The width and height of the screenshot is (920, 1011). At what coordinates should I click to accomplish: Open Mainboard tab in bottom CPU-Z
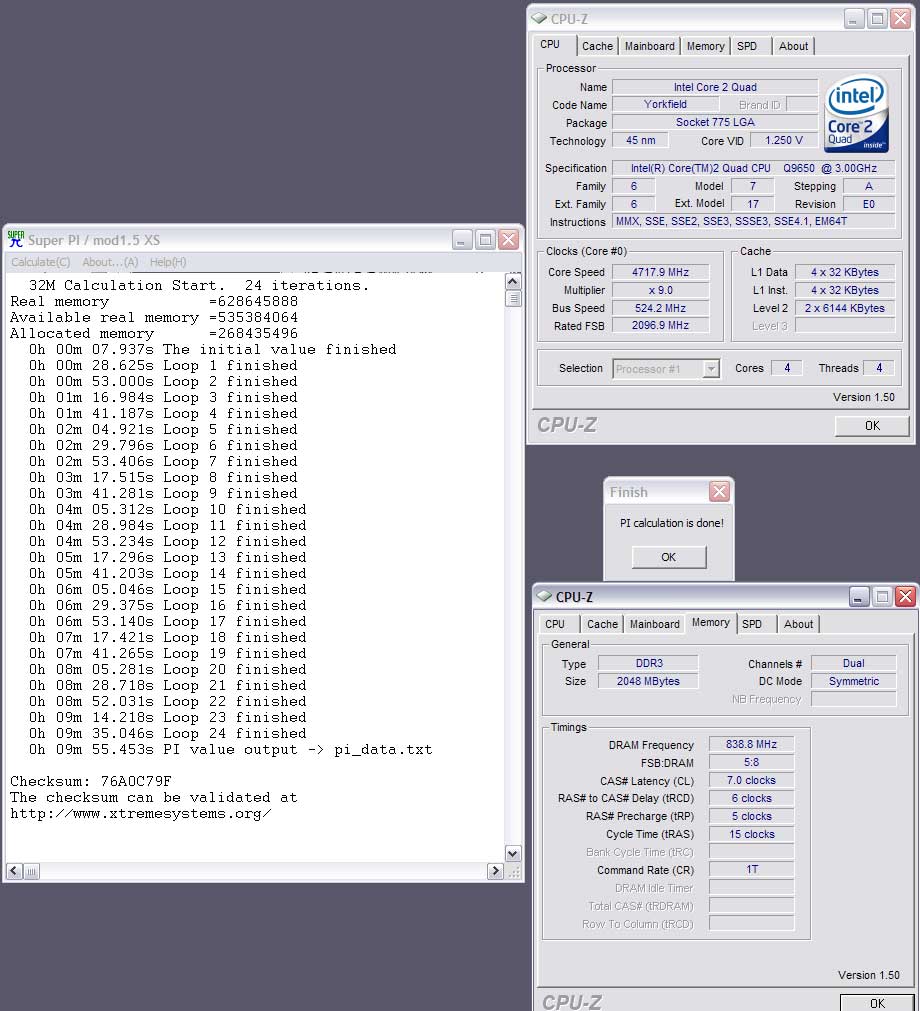tap(654, 623)
